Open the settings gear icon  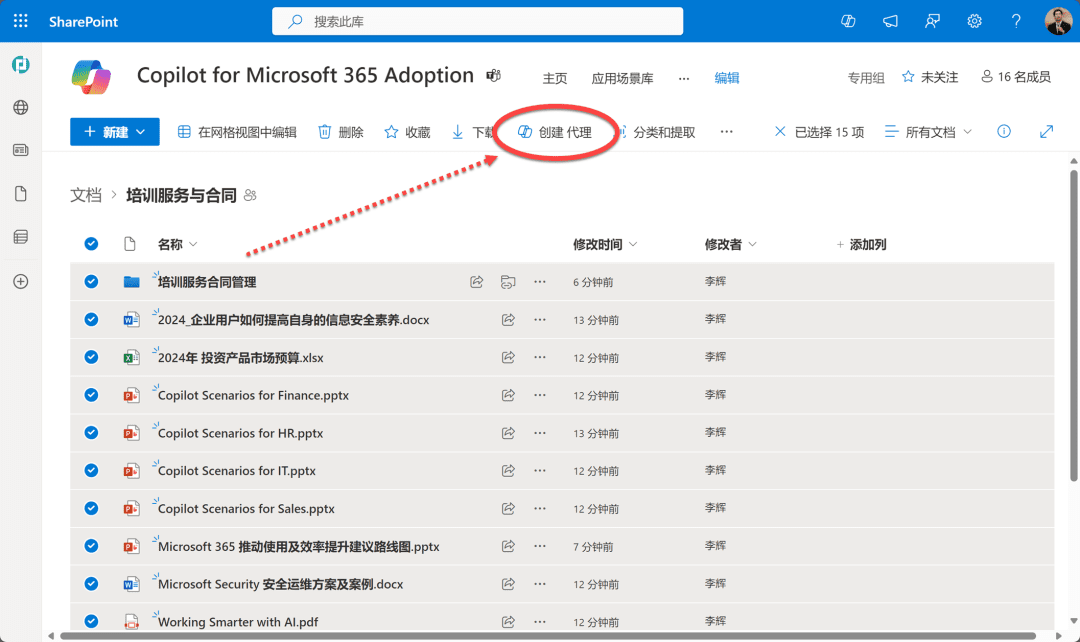pos(974,21)
